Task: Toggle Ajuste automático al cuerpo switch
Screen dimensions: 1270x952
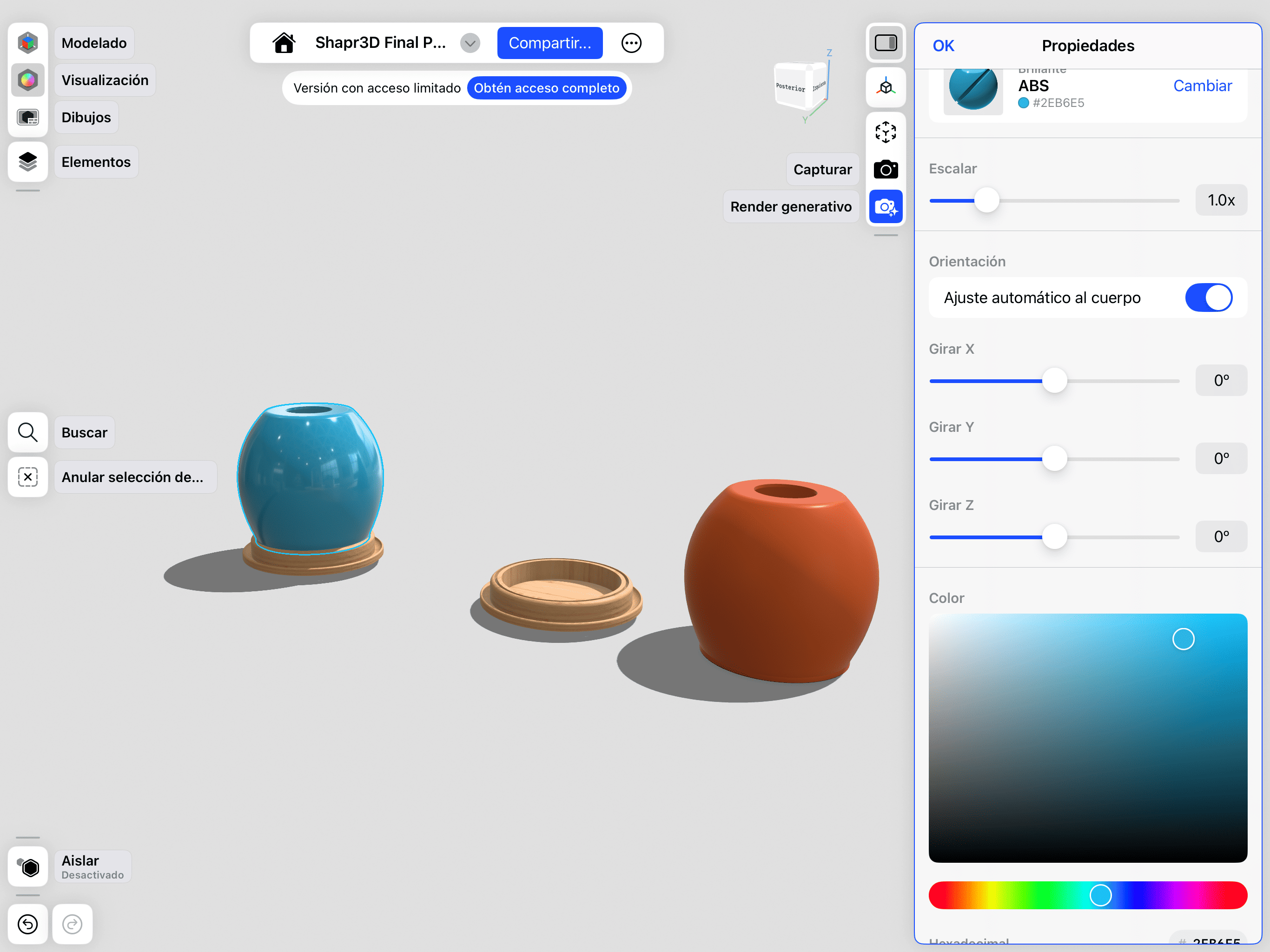Action: pyautogui.click(x=1208, y=298)
